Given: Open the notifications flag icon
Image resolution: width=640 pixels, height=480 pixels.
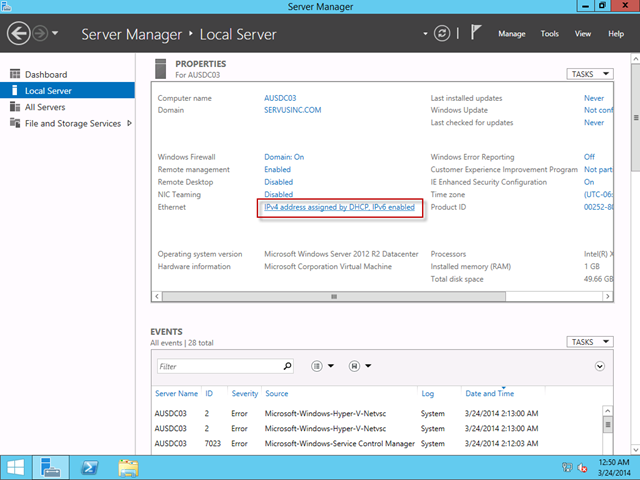Looking at the screenshot, I should [476, 32].
